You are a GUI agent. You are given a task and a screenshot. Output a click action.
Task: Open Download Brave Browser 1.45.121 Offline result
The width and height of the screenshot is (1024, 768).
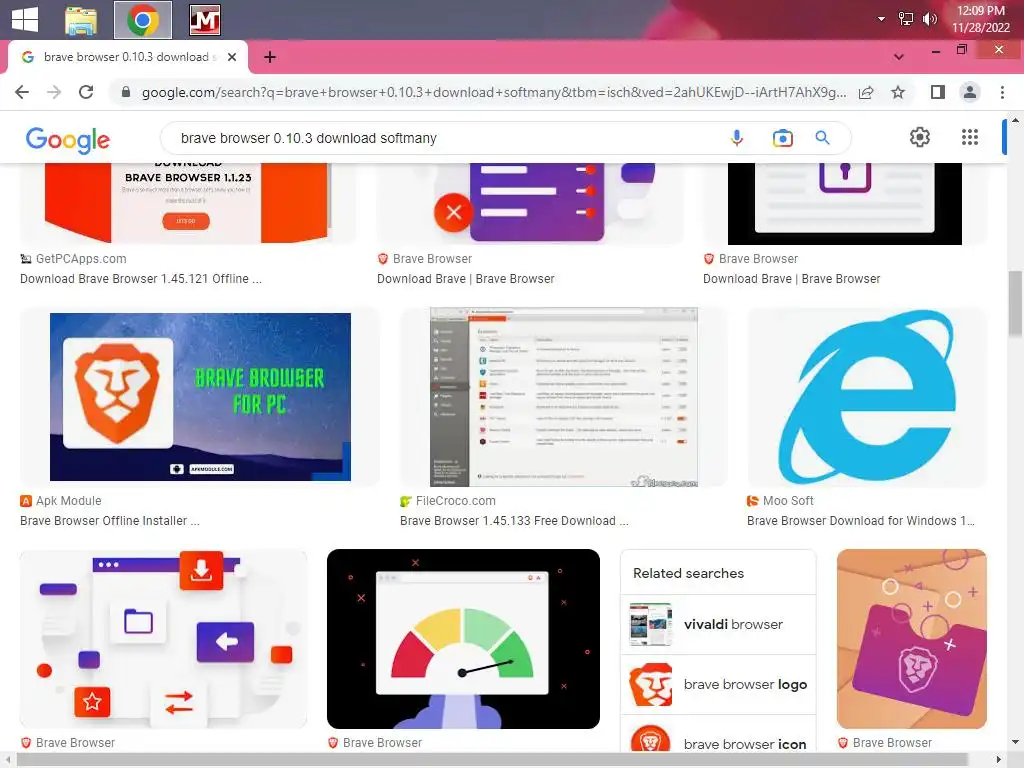point(141,279)
